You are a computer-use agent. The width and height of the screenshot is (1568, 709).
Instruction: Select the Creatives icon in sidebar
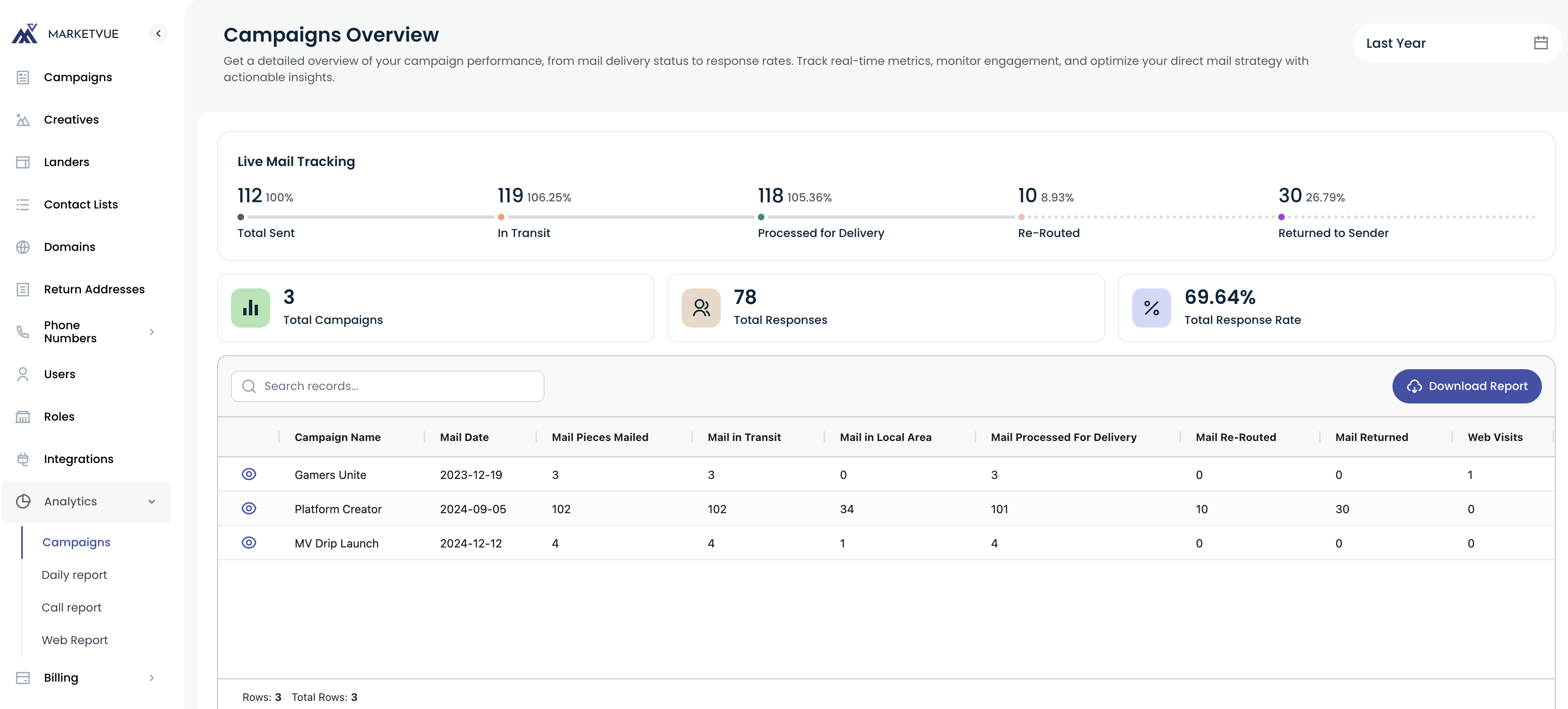pyautogui.click(x=23, y=119)
